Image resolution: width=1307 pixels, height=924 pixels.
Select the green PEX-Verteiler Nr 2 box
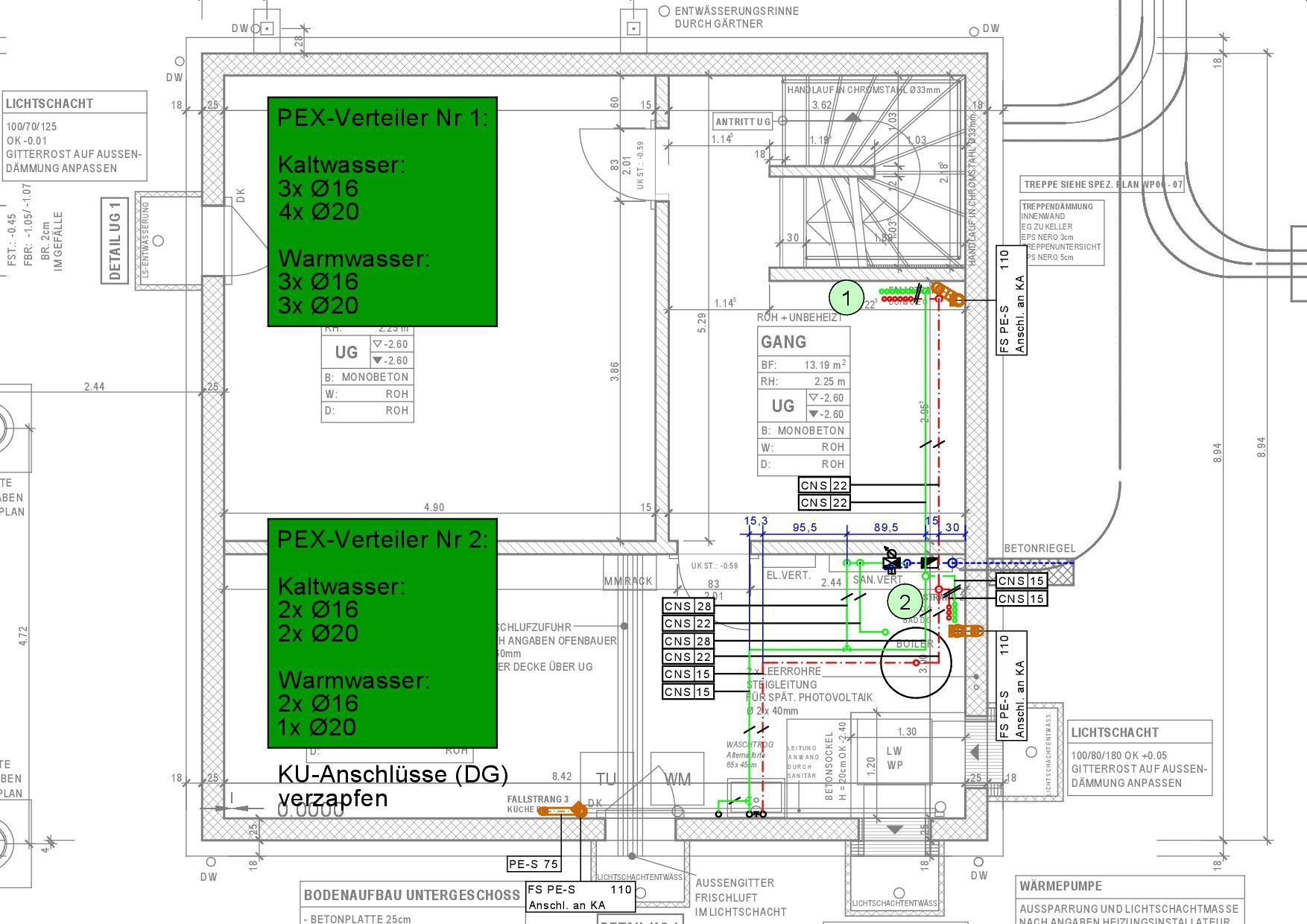point(382,633)
